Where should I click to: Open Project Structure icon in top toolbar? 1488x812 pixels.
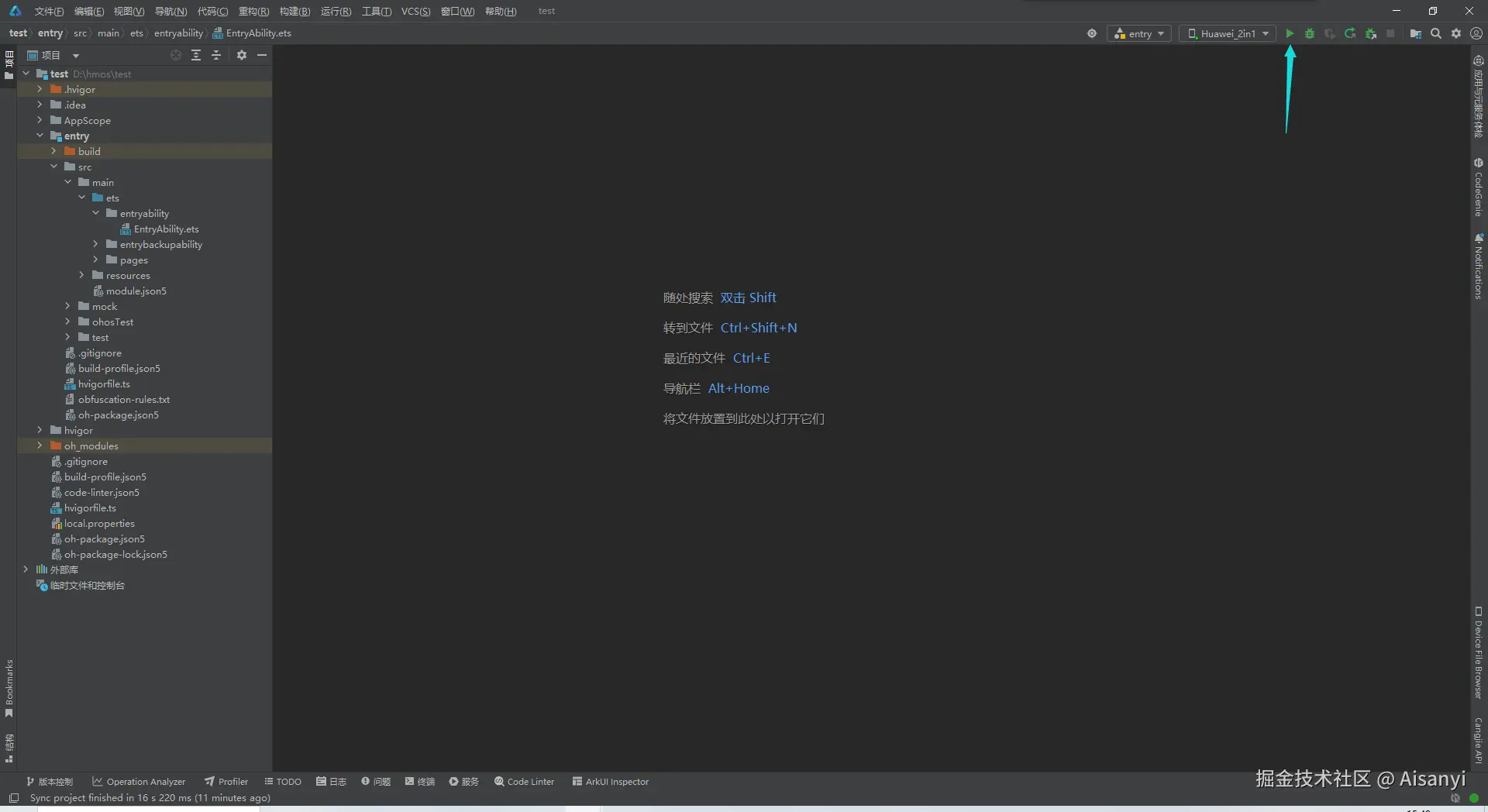[1415, 33]
